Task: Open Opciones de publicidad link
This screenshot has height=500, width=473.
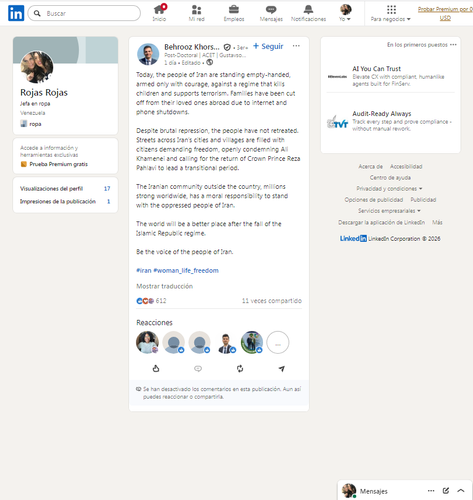Action: 374,200
